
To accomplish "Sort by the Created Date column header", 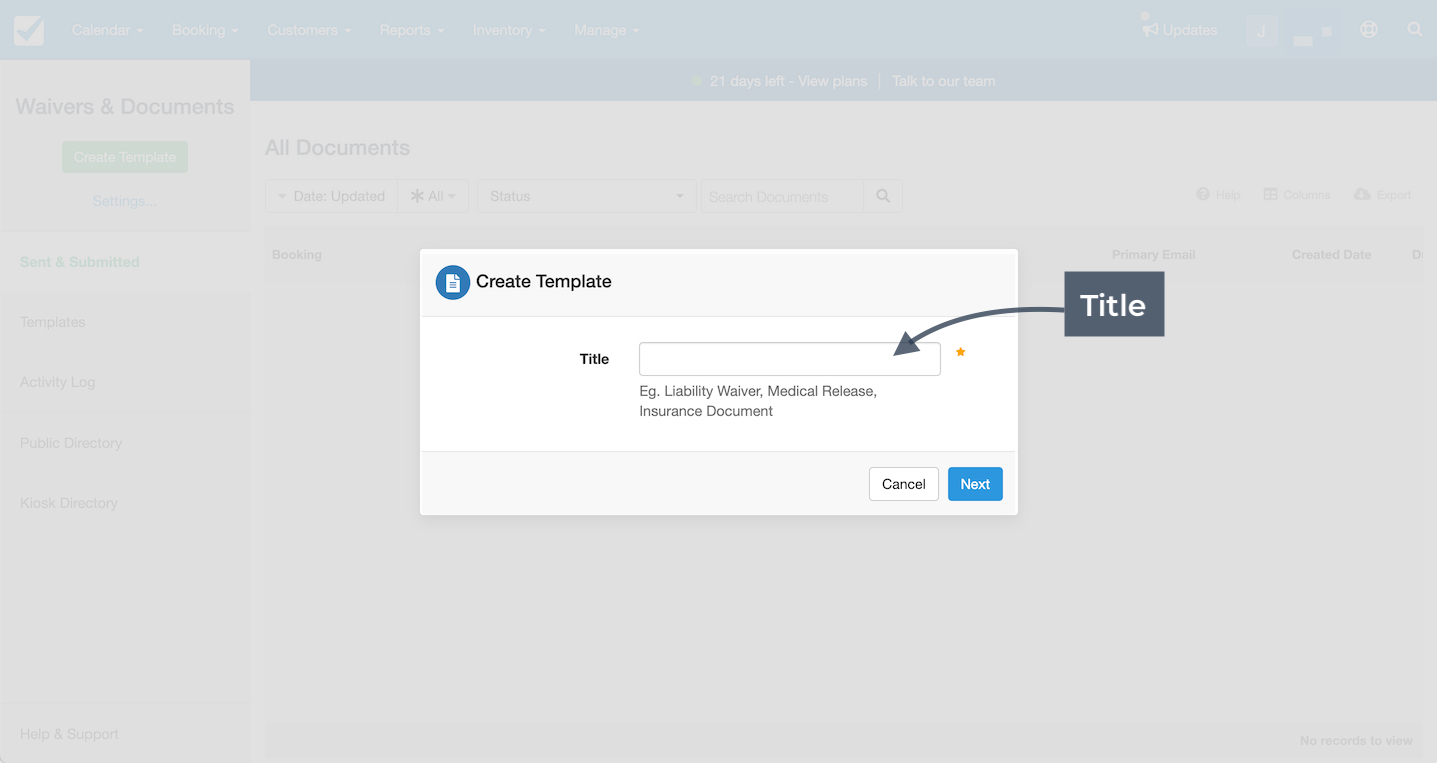I will (x=1331, y=255).
